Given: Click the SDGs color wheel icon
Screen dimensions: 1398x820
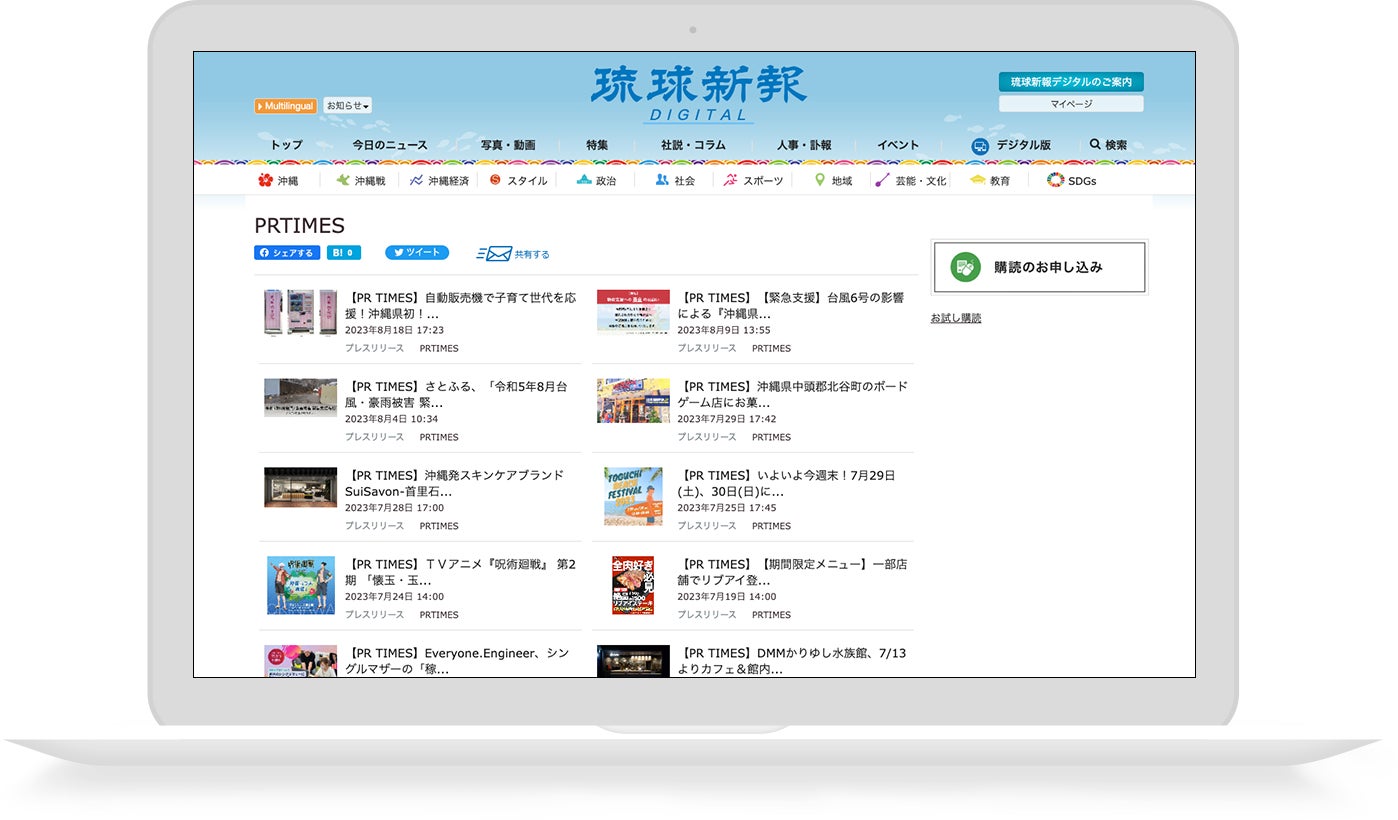Looking at the screenshot, I should click(1055, 180).
